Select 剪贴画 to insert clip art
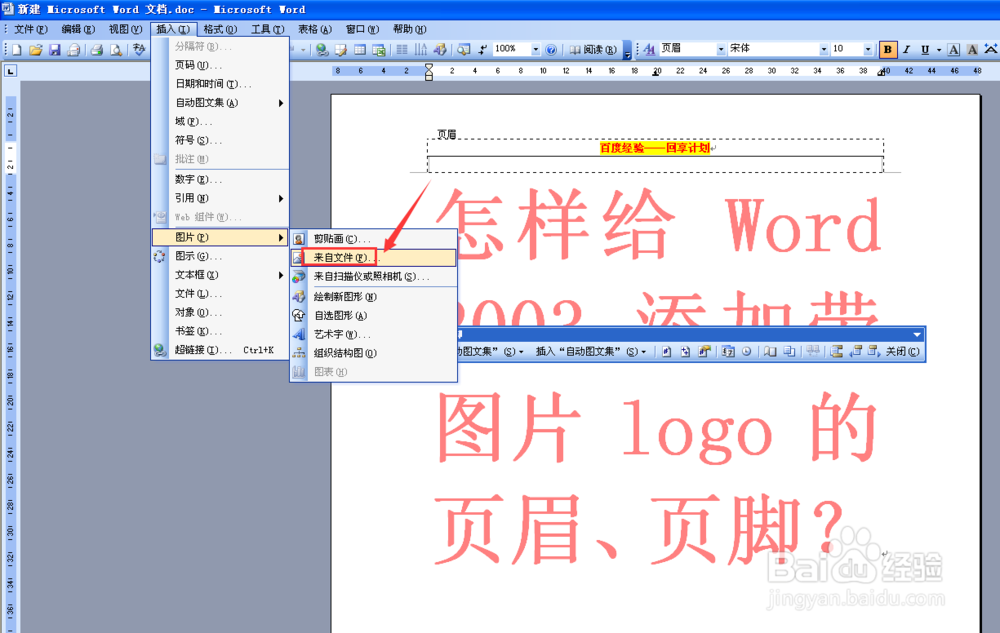 coord(339,238)
